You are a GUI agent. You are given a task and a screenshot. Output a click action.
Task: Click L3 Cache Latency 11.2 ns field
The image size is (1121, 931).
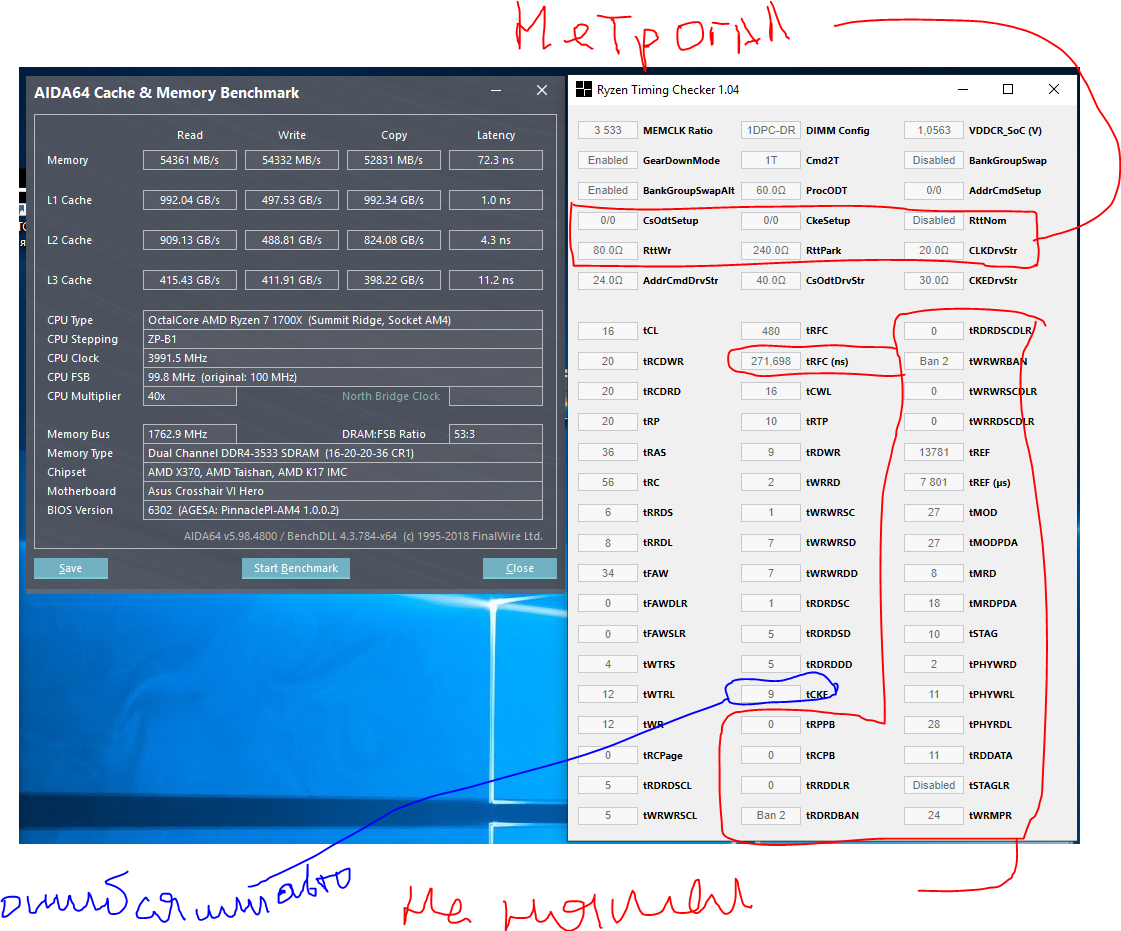click(x=495, y=280)
